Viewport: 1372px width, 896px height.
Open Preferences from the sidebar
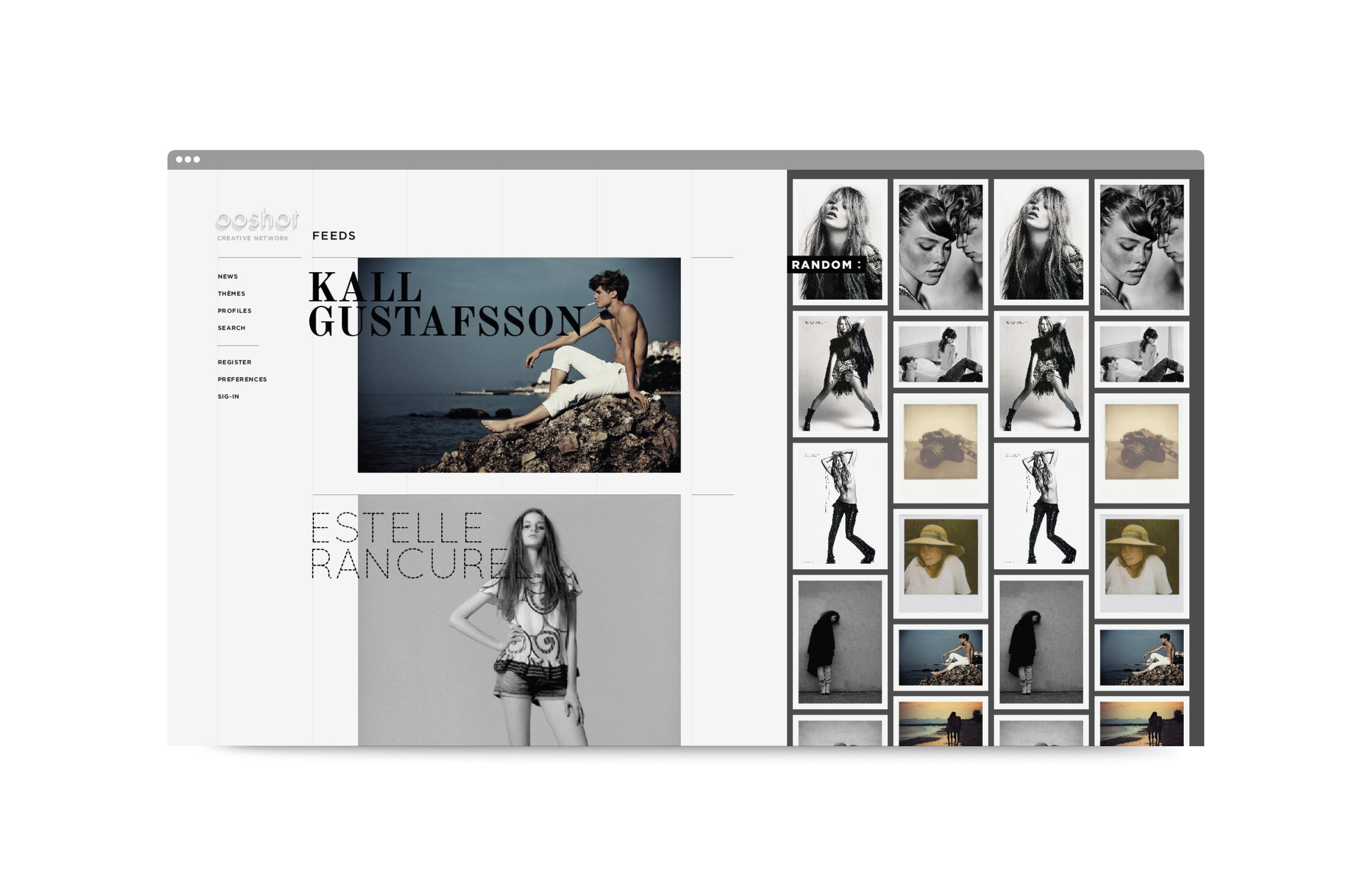tap(242, 380)
